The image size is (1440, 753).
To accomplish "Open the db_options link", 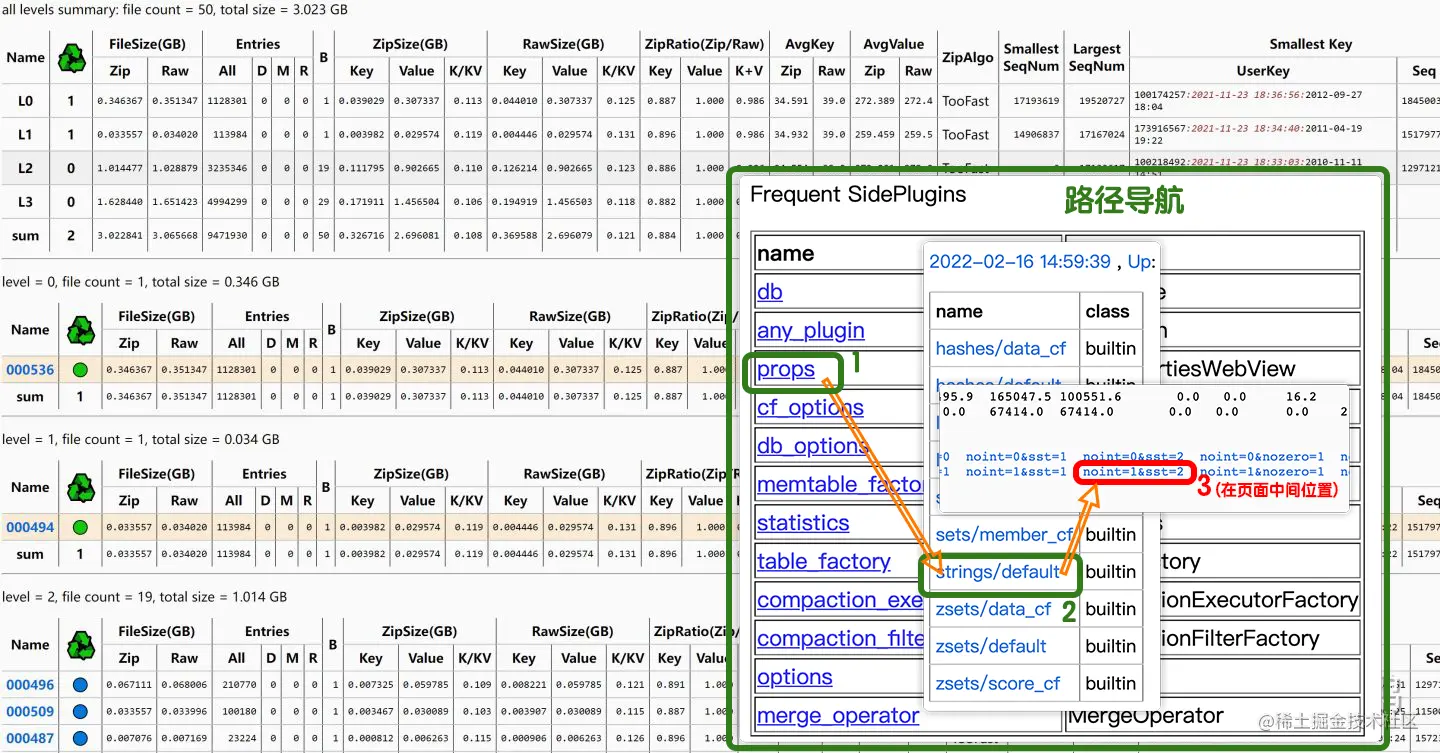I will (813, 446).
